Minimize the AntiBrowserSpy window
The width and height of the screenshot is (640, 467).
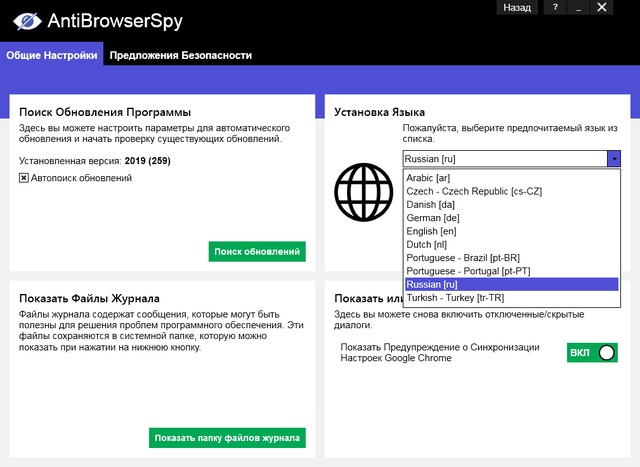click(x=578, y=7)
